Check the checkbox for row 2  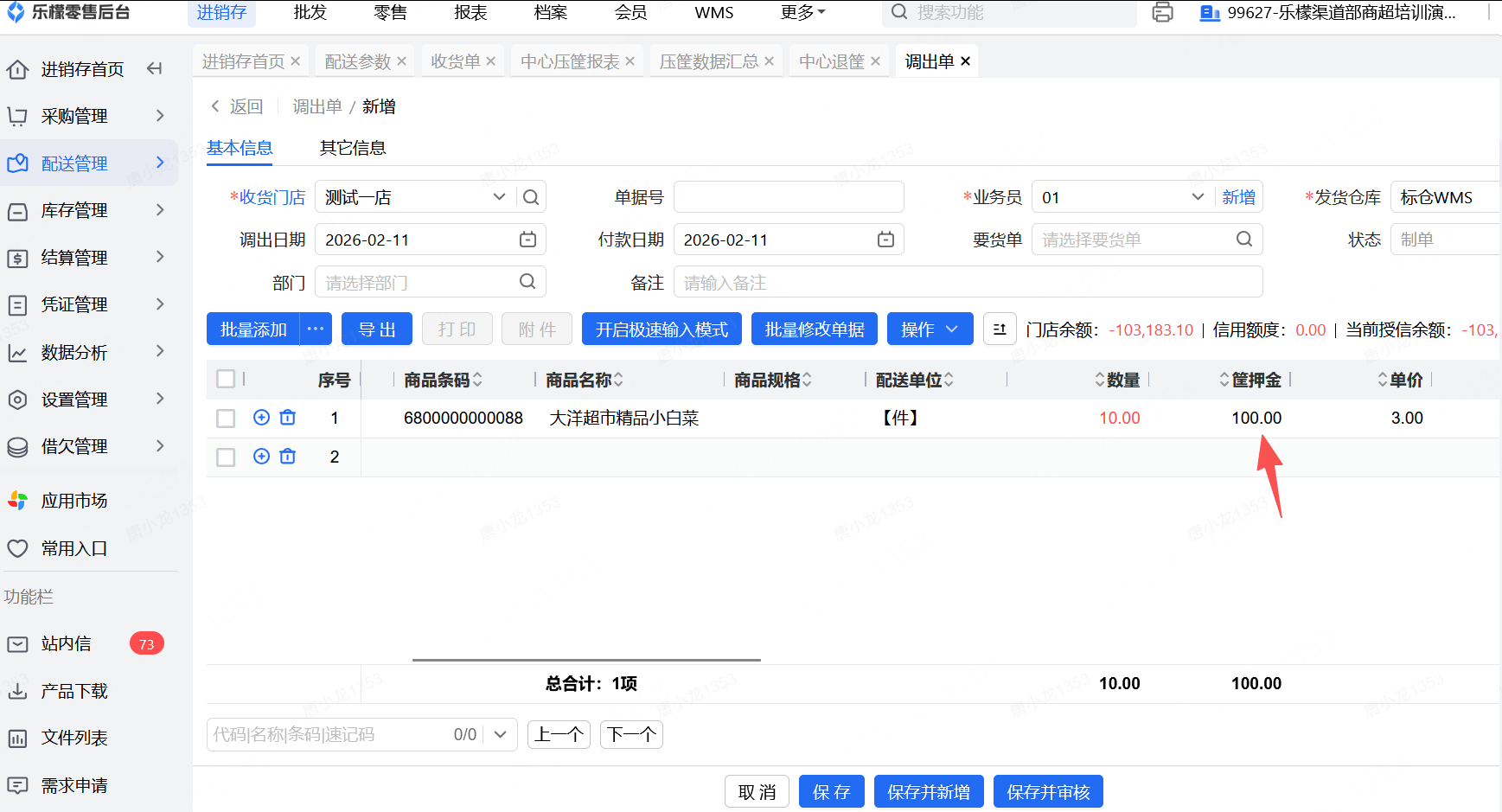(226, 457)
